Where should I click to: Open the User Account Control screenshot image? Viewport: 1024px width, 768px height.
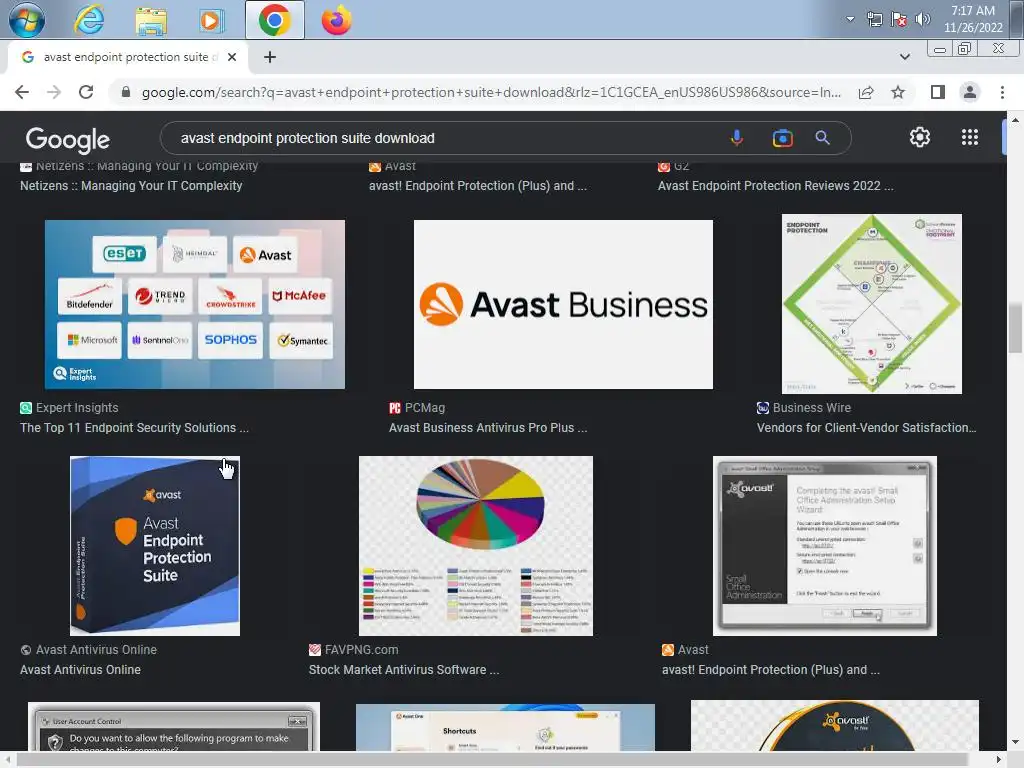pos(174,726)
